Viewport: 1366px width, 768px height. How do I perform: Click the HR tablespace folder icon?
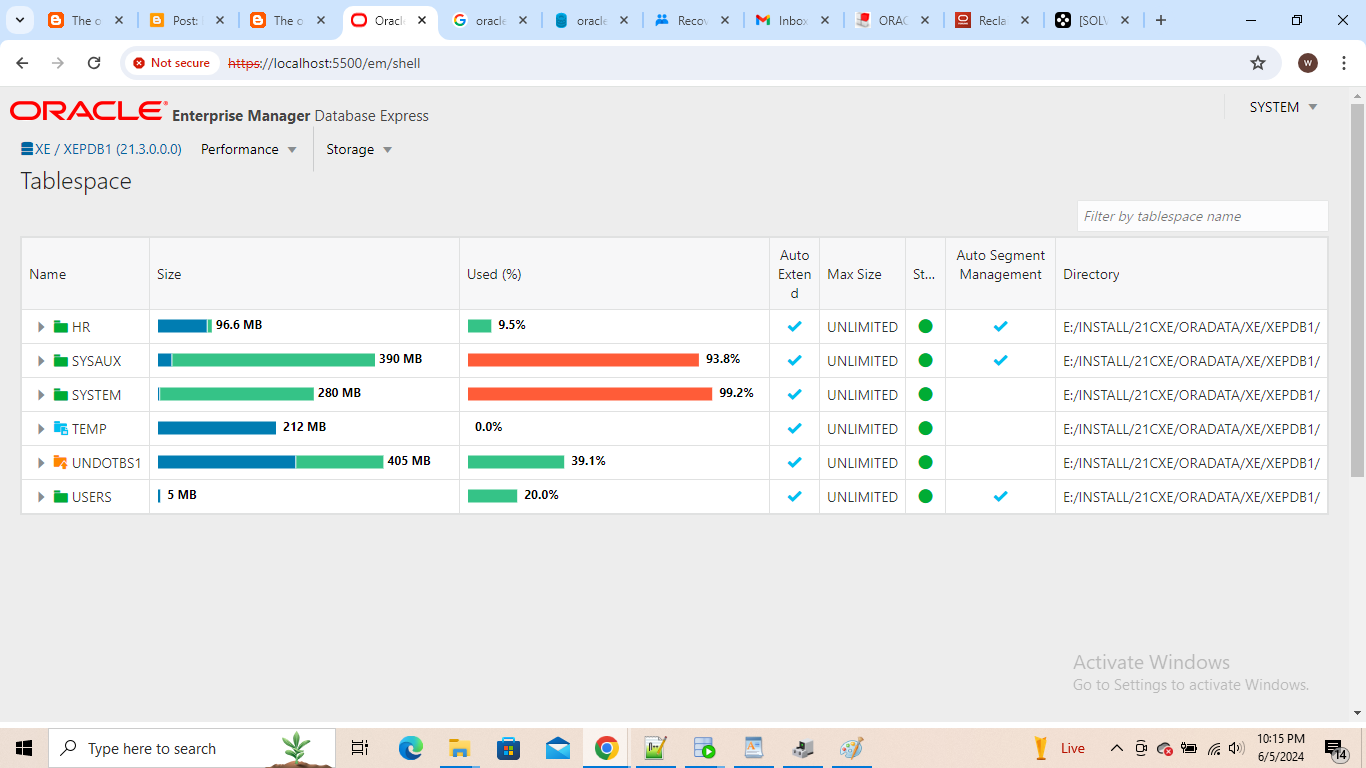point(61,327)
